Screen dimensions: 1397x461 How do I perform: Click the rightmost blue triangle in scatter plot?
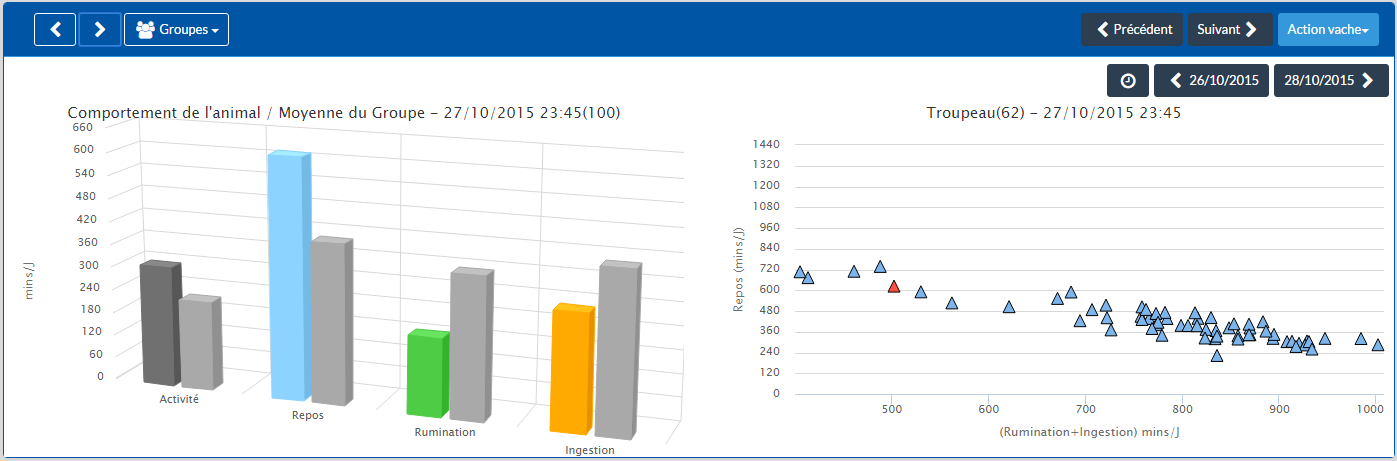coord(1378,345)
